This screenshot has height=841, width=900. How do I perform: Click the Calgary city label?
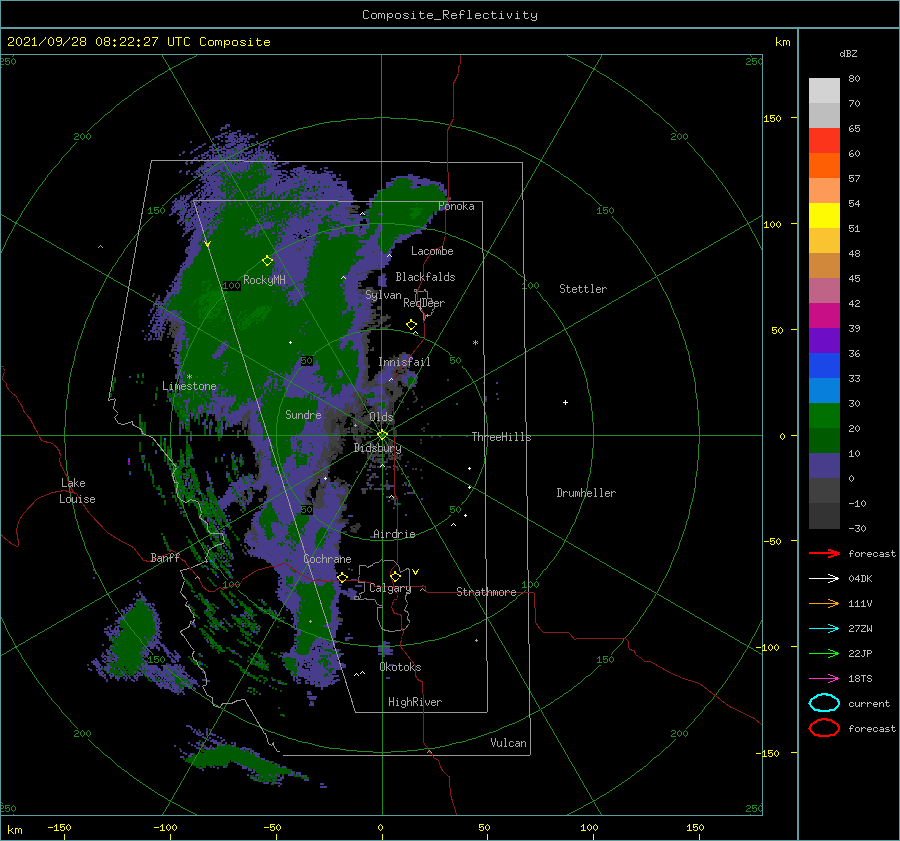pos(390,588)
